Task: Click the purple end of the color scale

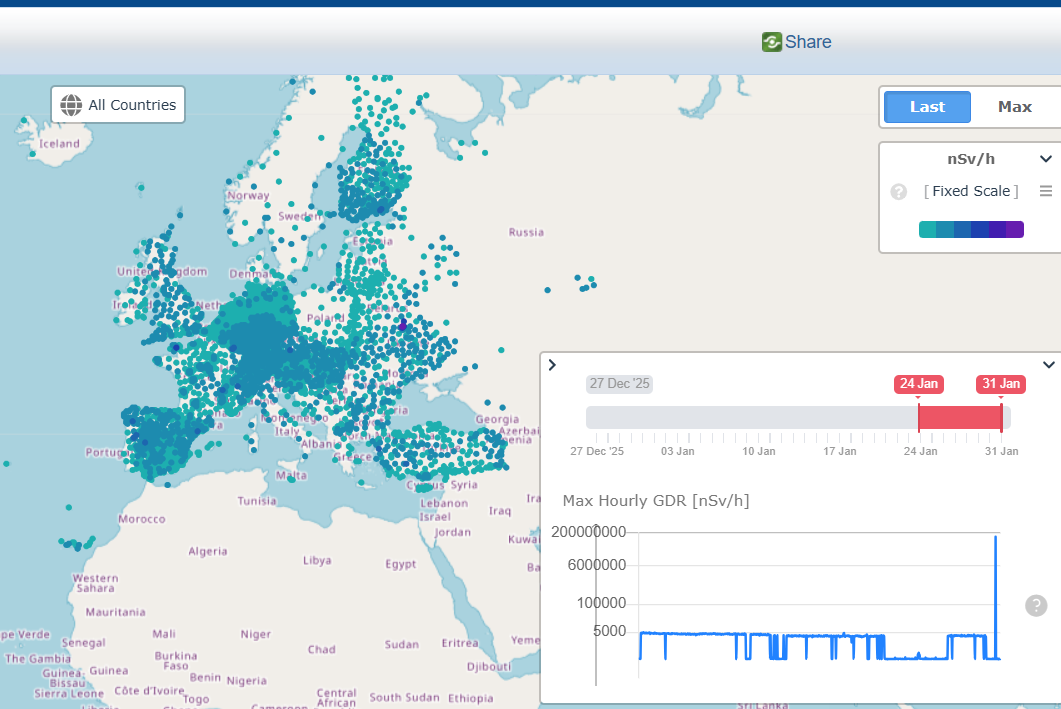Action: tap(1014, 230)
